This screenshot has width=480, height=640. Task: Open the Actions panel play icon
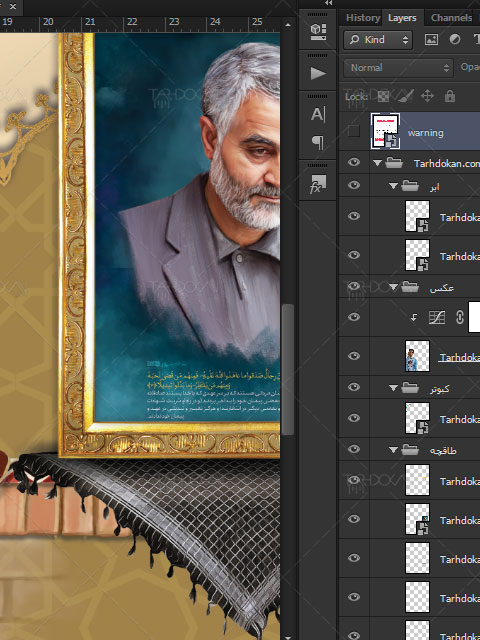pos(318,73)
